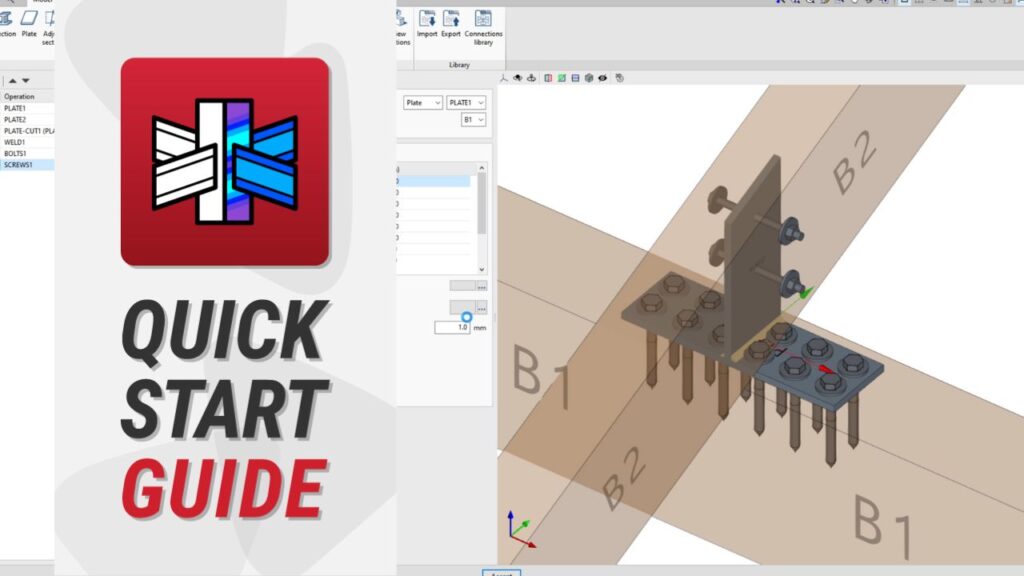The image size is (1024, 576).
Task: Select SCREWS1 in the Operation list
Action: pos(20,165)
